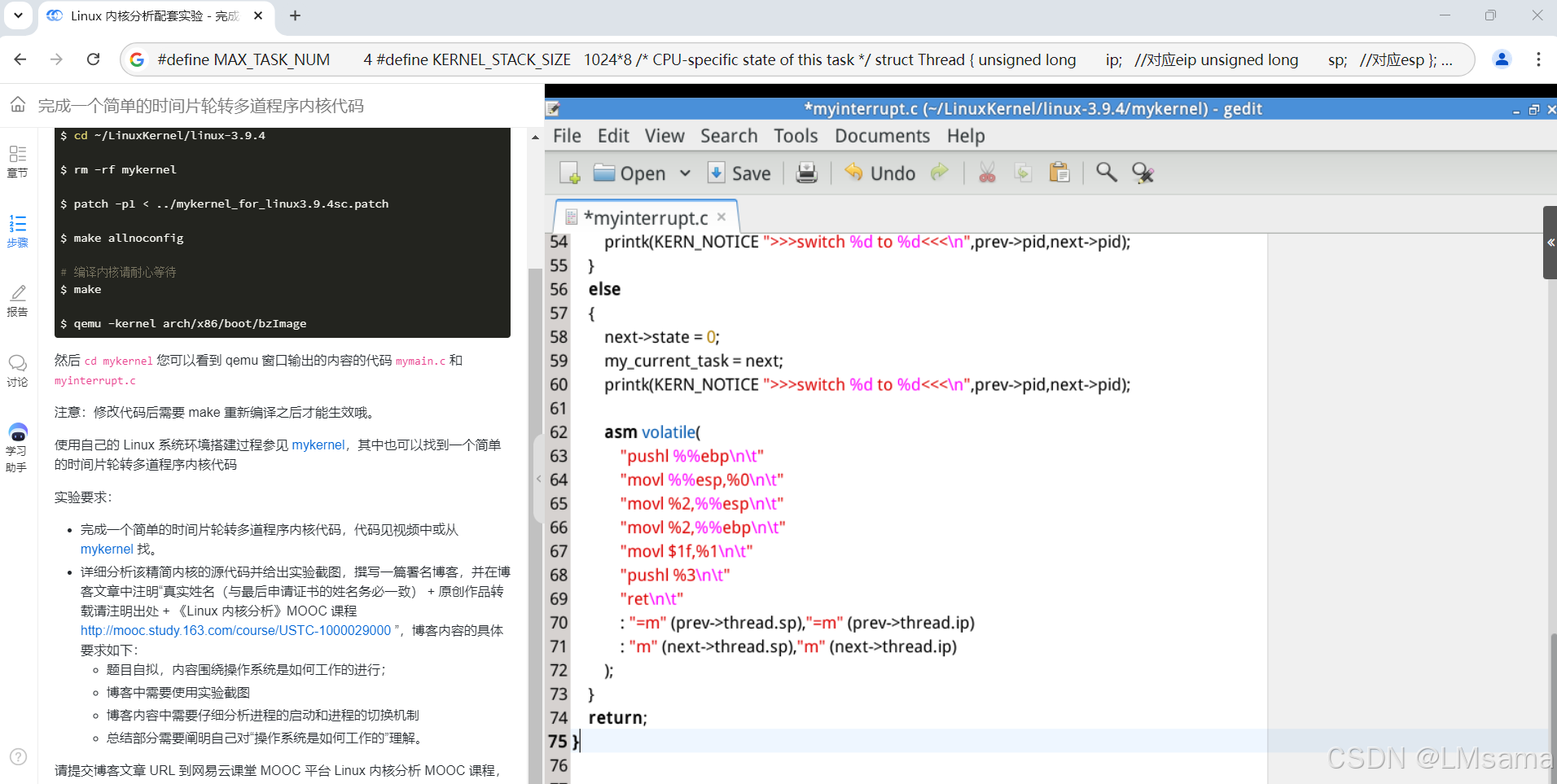Reload the current browser page

click(x=94, y=59)
